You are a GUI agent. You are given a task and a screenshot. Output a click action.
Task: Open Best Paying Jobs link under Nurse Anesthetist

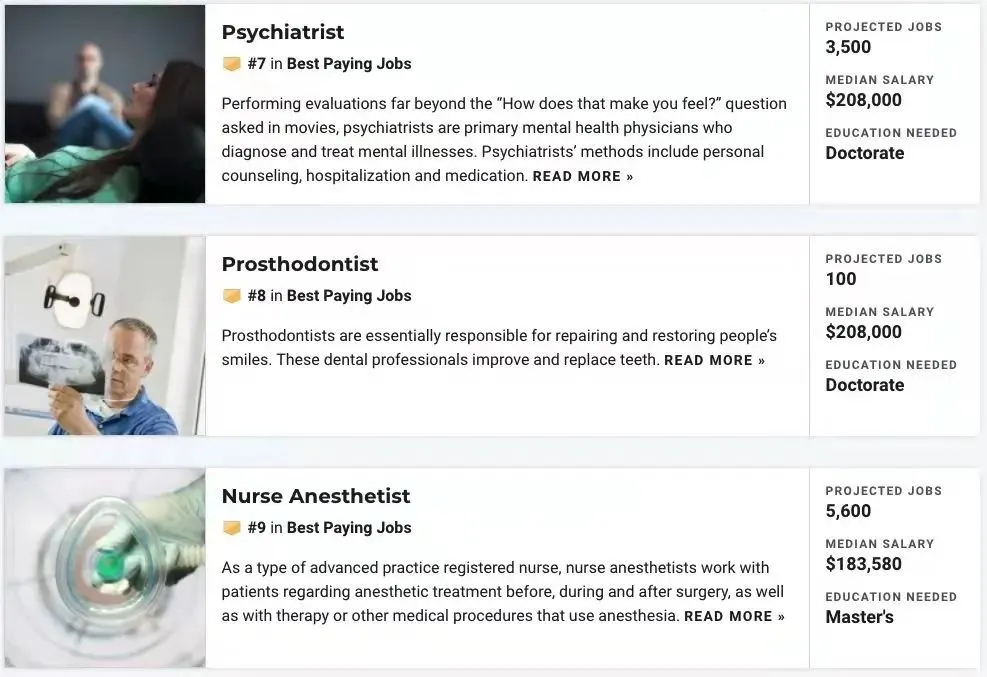pos(349,528)
